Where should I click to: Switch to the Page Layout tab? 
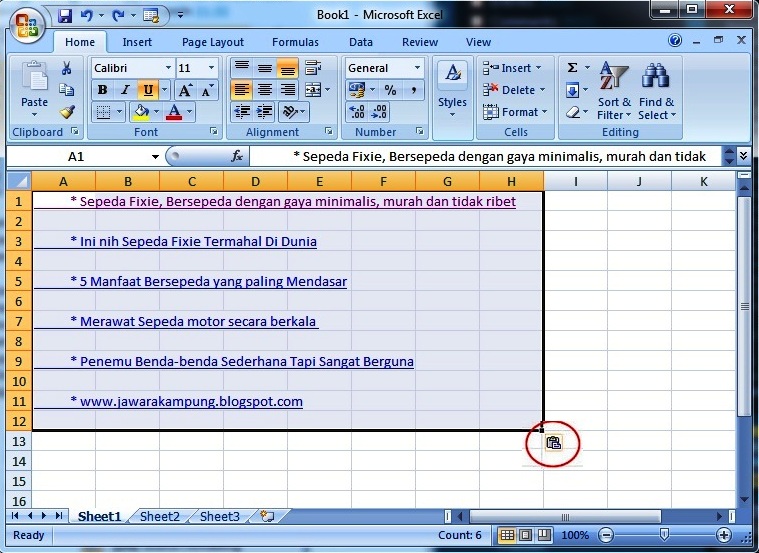[x=213, y=42]
